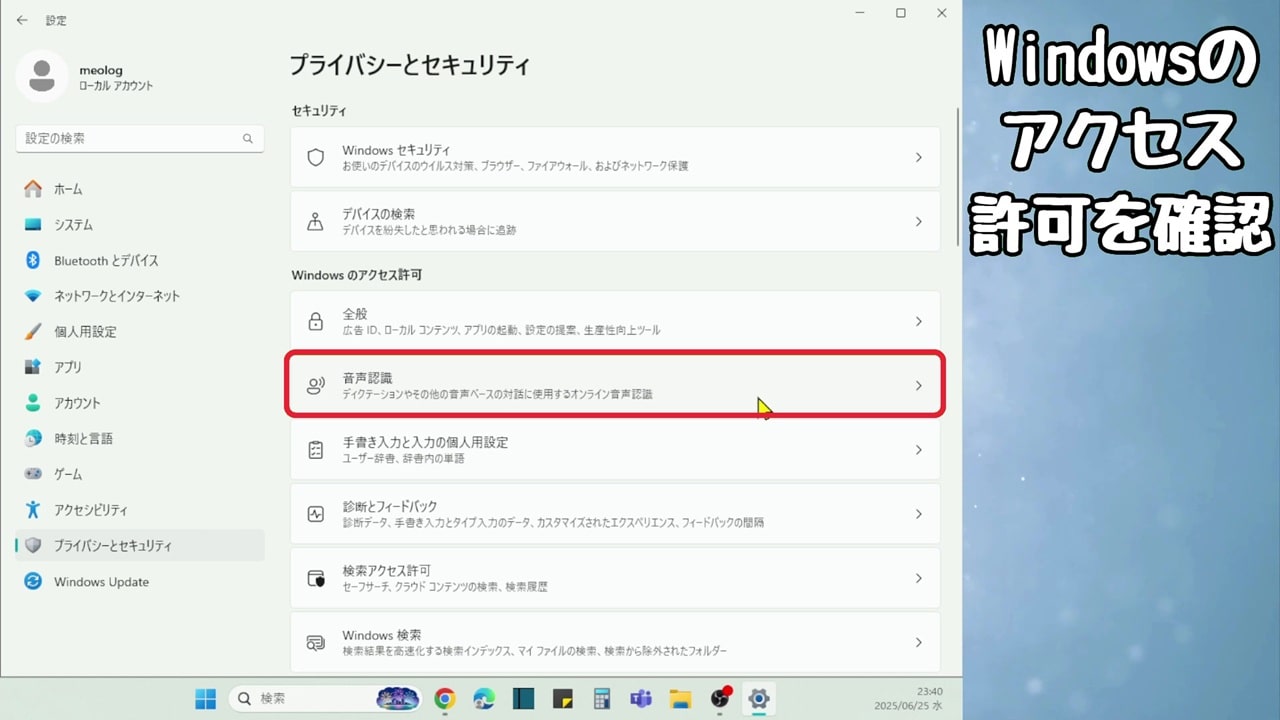The height and width of the screenshot is (720, 1280).
Task: Click the Windows 検索 magnifier icon
Action: (316, 642)
